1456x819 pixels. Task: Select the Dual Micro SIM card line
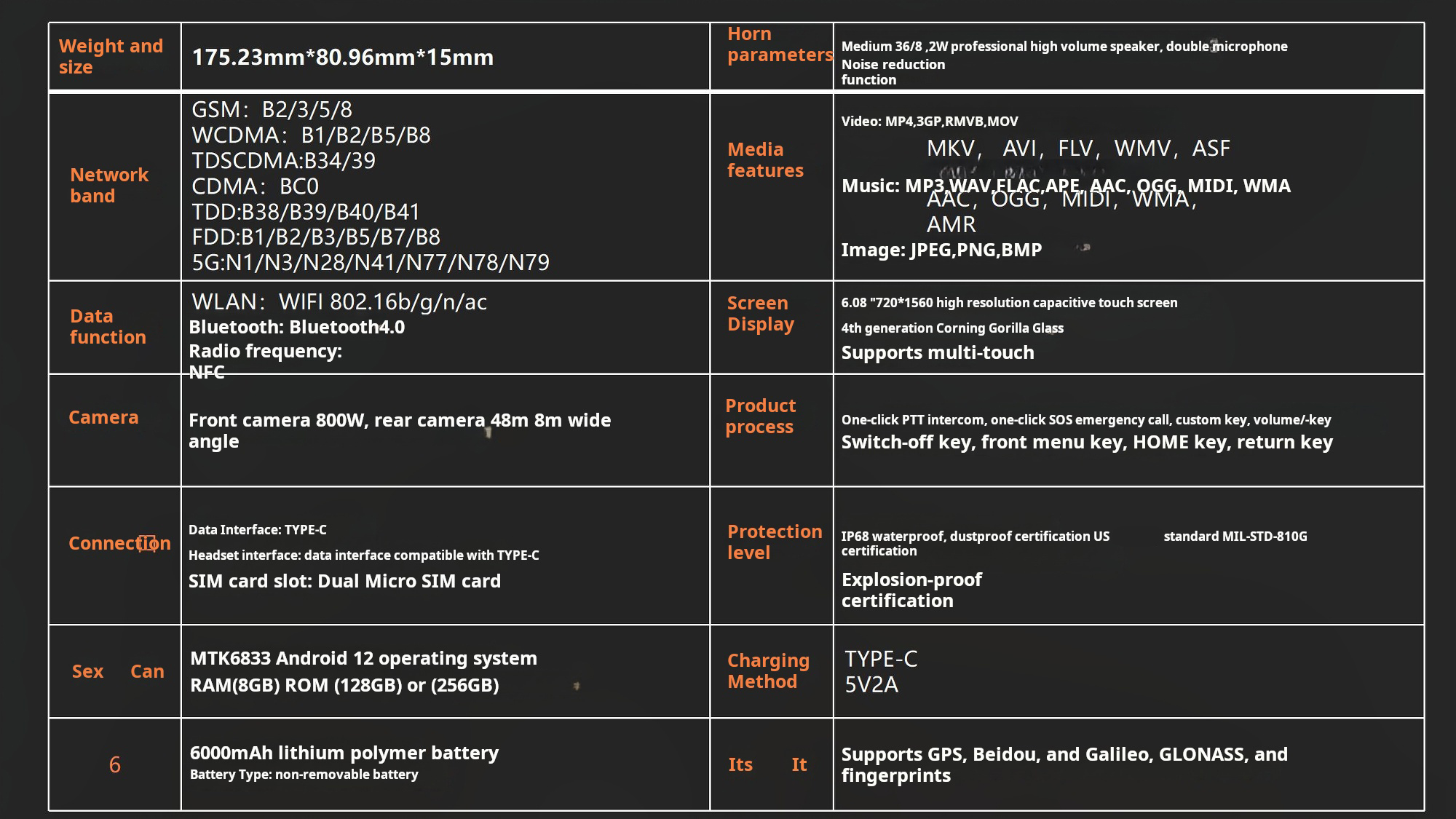click(x=344, y=581)
